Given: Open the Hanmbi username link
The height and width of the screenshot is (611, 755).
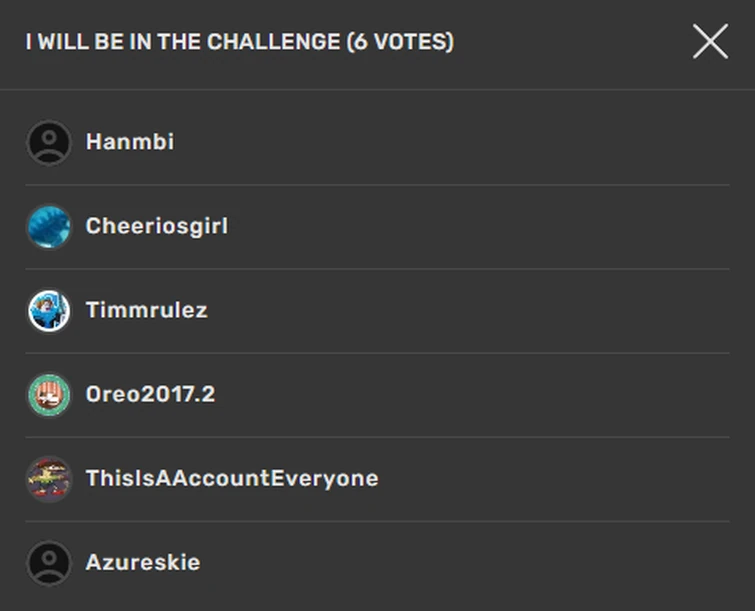Looking at the screenshot, I should click(130, 142).
